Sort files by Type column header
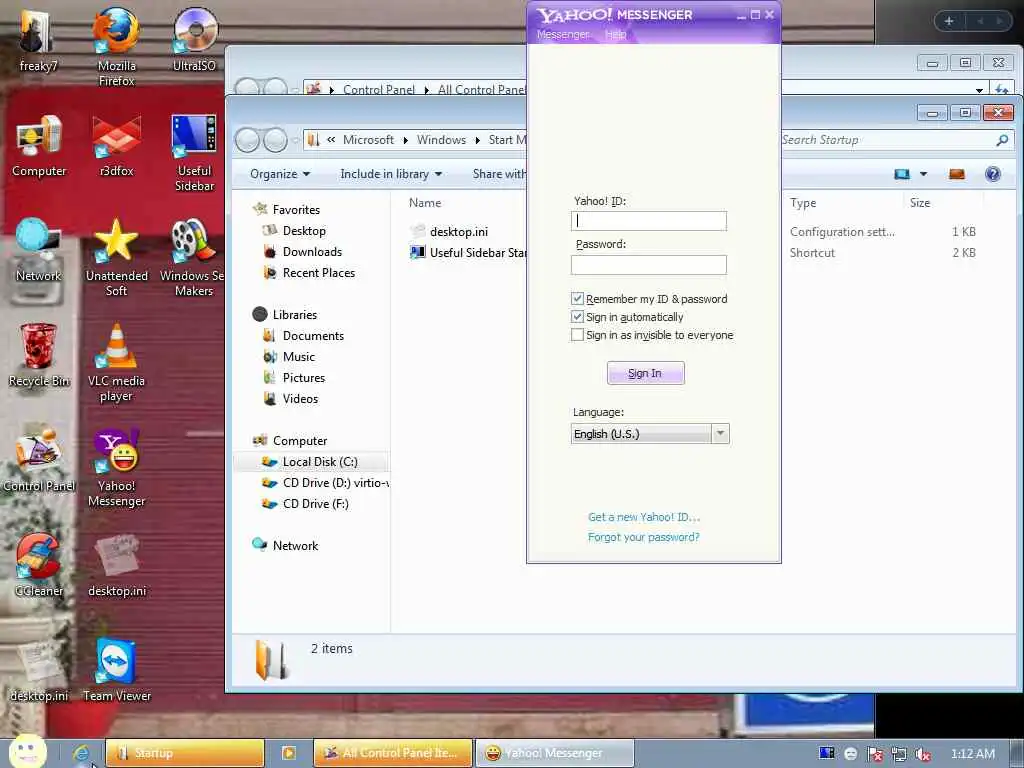 803,202
